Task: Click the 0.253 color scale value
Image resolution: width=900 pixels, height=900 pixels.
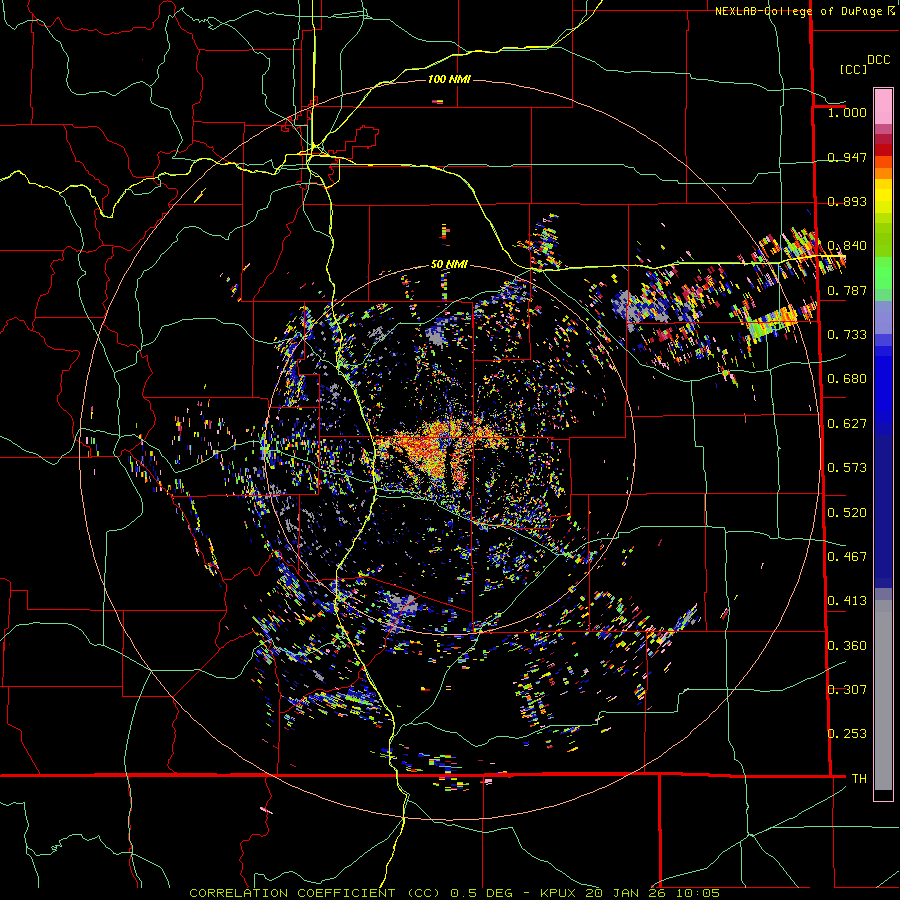Action: 847,734
